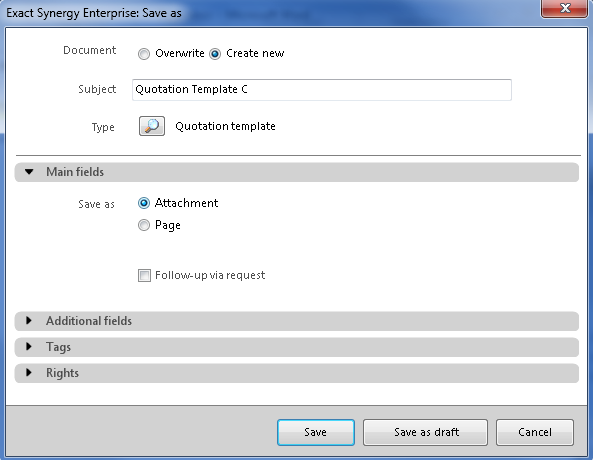Click the Quotation template type value text
Image resolution: width=593 pixels, height=460 pixels.
click(x=225, y=126)
